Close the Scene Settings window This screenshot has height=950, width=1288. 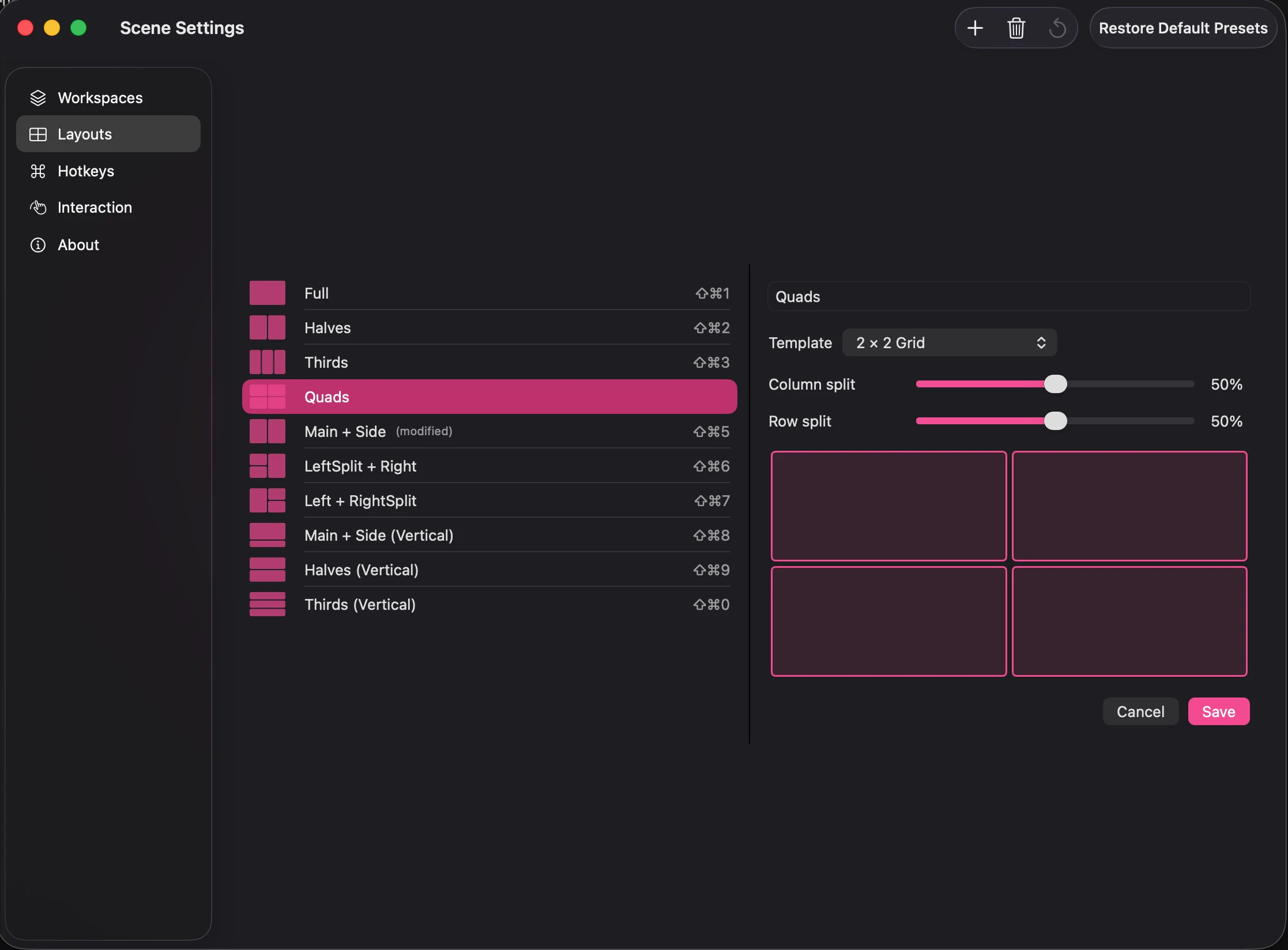click(25, 28)
